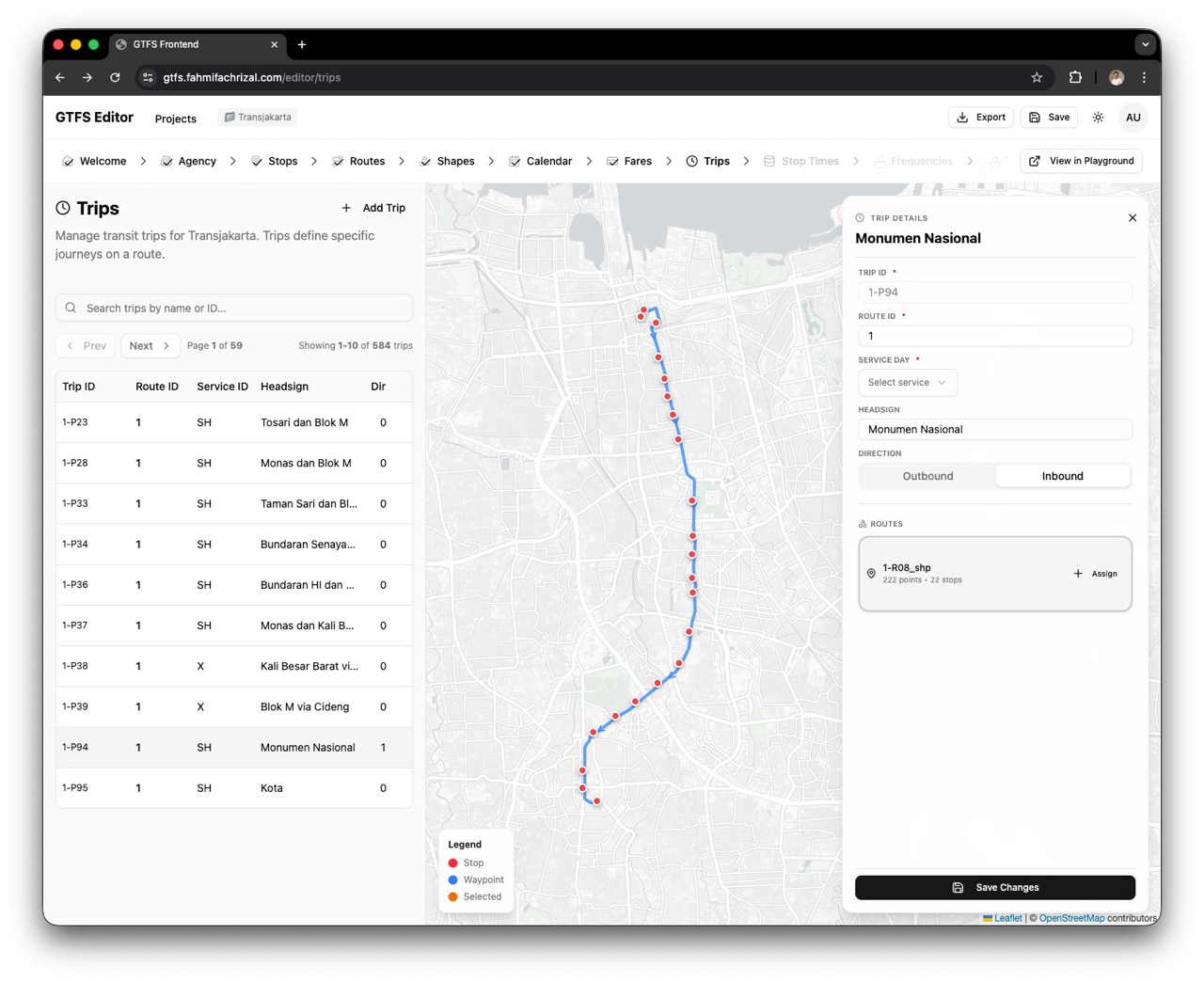Switch to the Calendar step
Viewport: 1204px width, 982px height.
pyautogui.click(x=541, y=162)
